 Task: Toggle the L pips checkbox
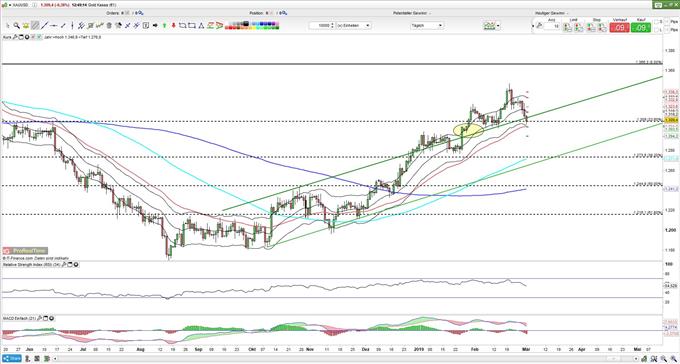coord(656,30)
